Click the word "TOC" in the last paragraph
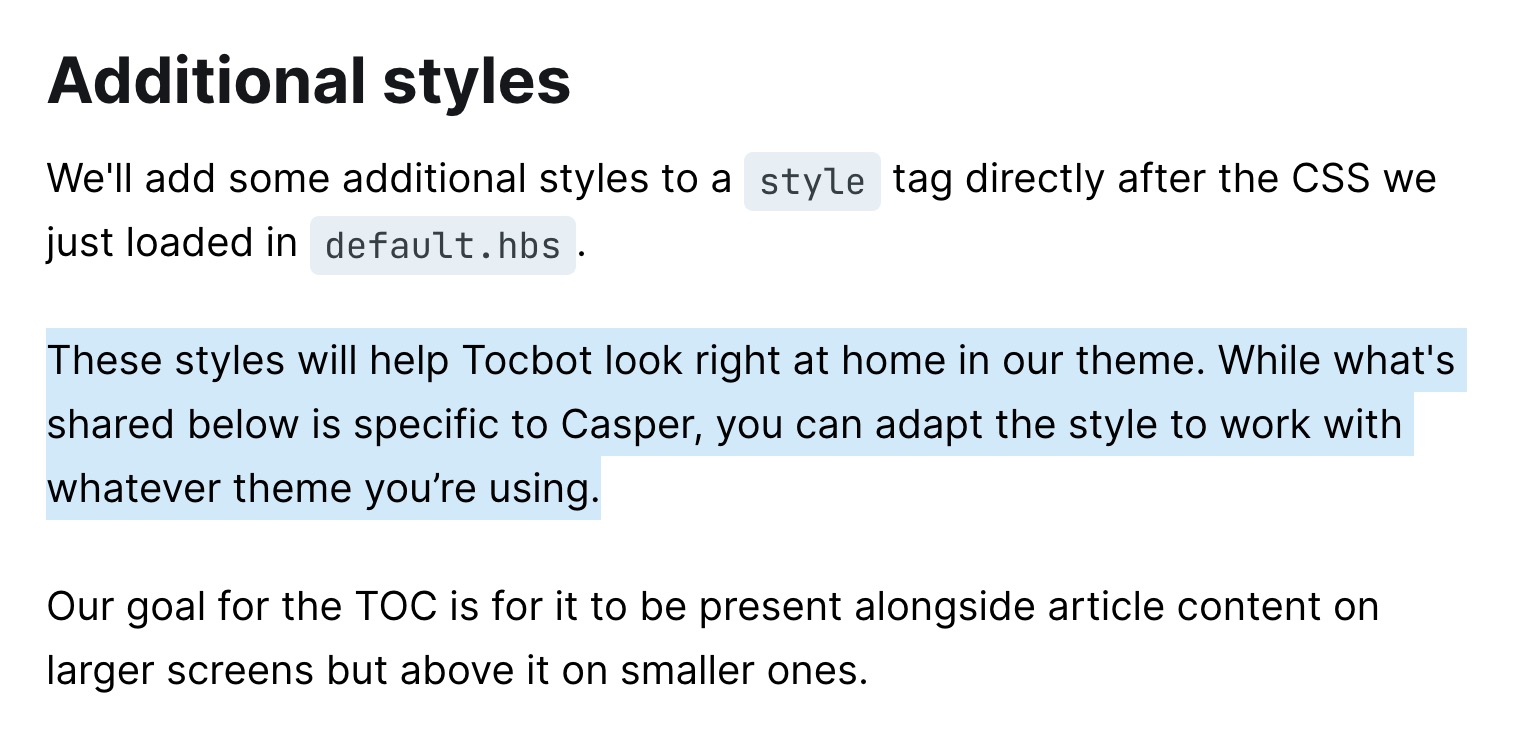1526x748 pixels. click(x=396, y=607)
